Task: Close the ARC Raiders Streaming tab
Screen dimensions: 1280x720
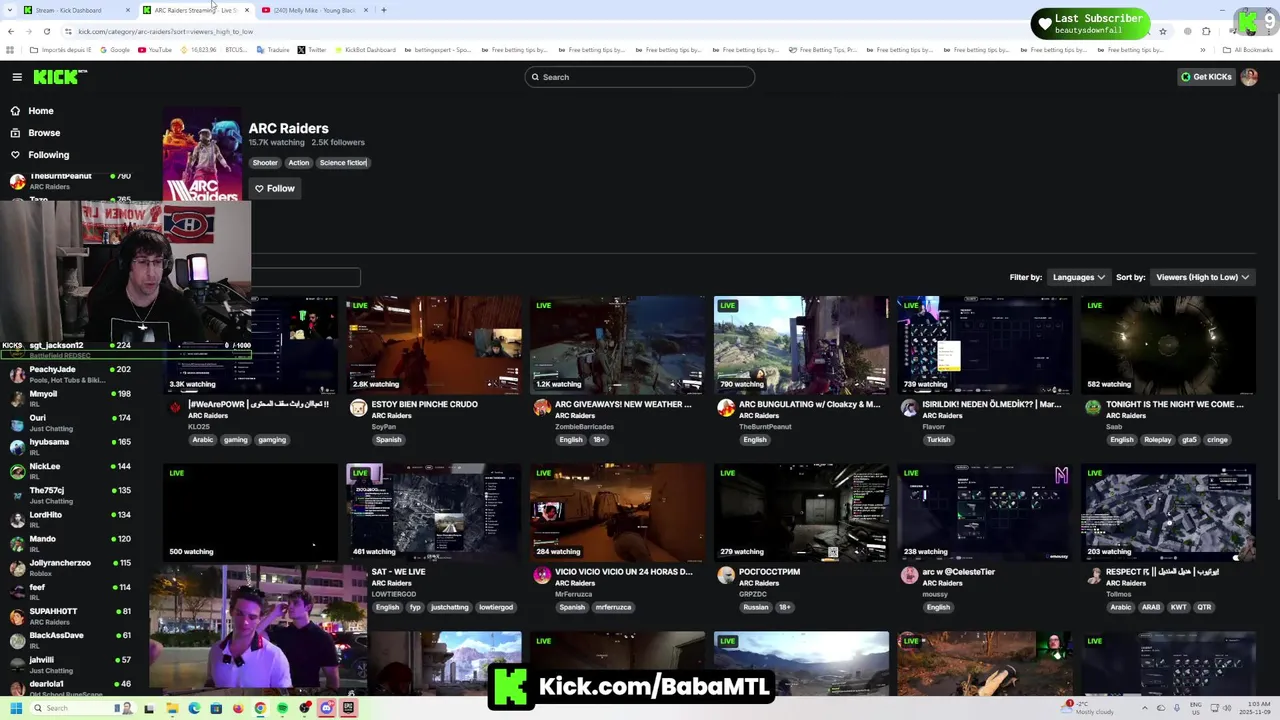Action: coord(247,10)
